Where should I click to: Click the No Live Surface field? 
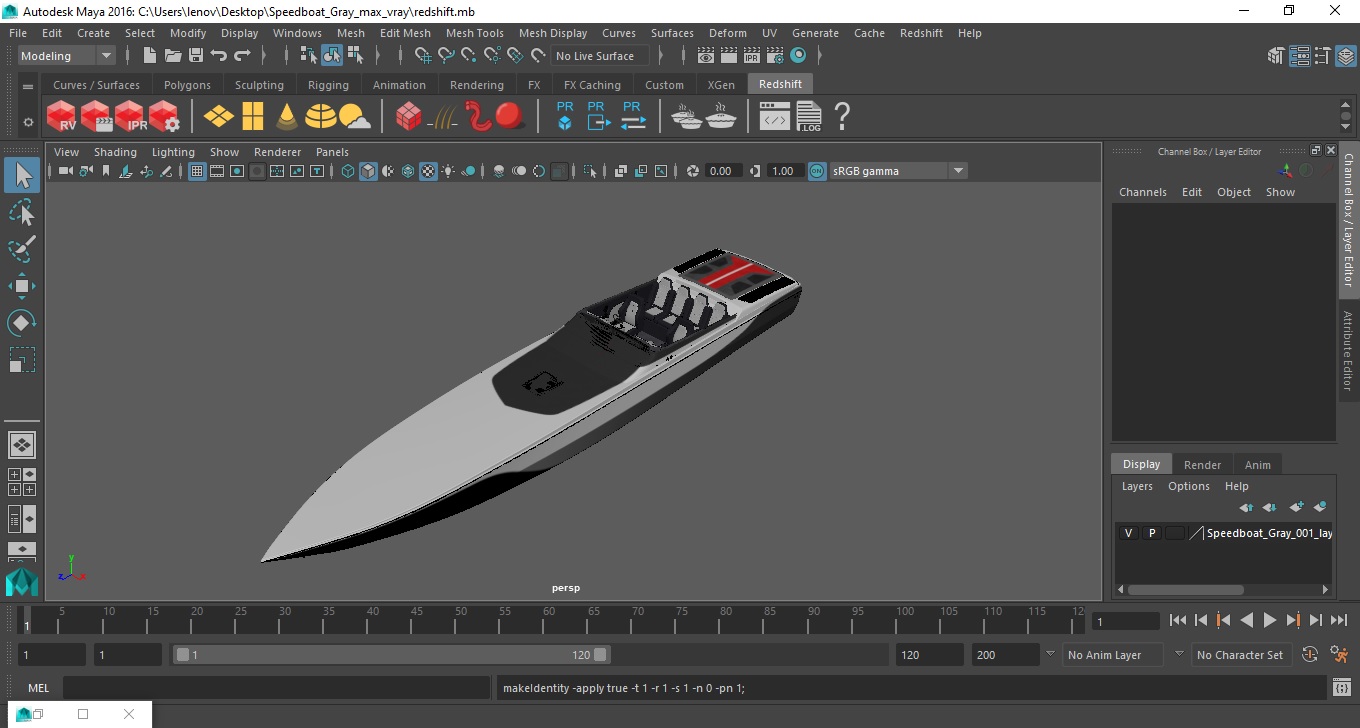tap(600, 56)
